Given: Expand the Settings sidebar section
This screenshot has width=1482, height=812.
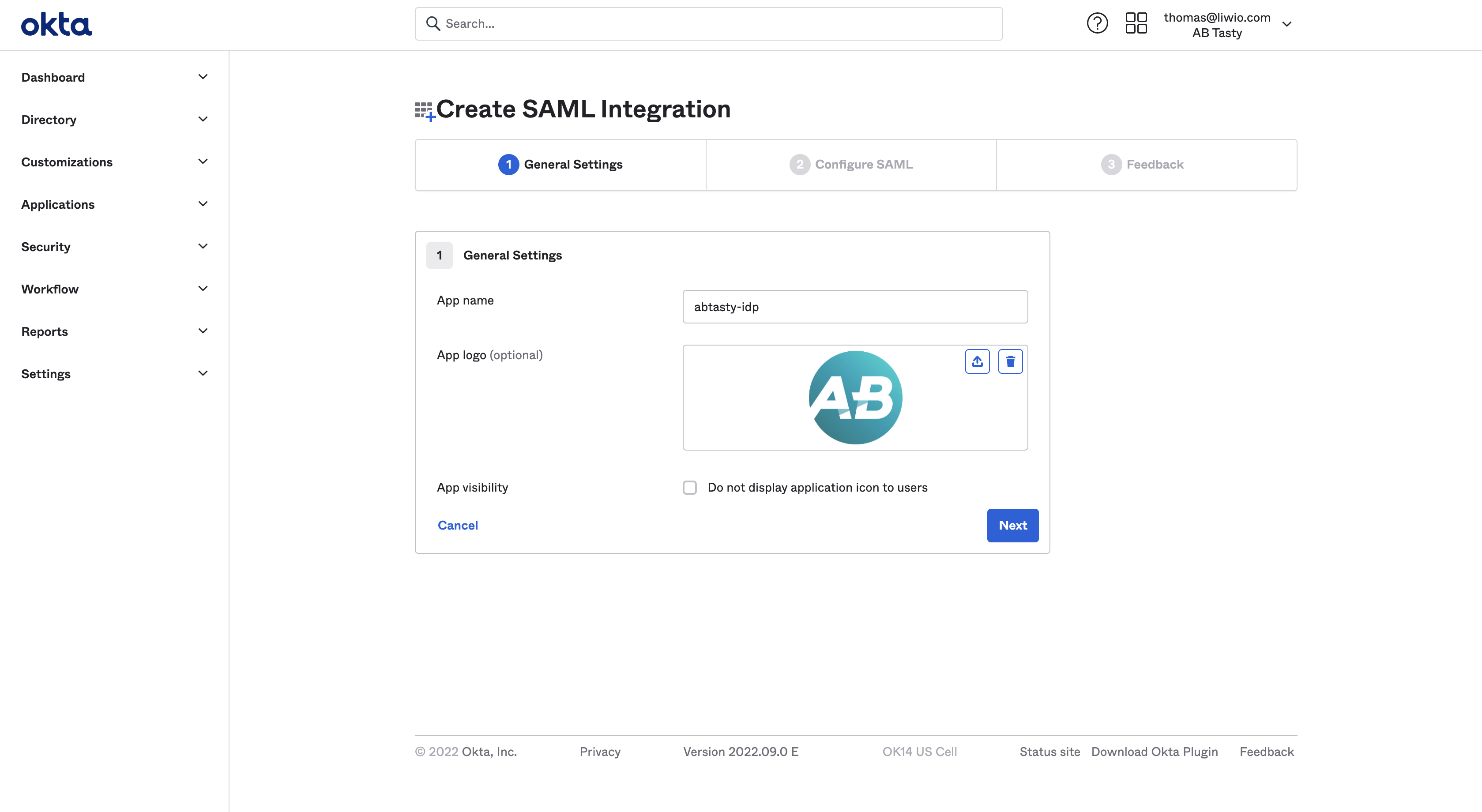Looking at the screenshot, I should pos(114,374).
